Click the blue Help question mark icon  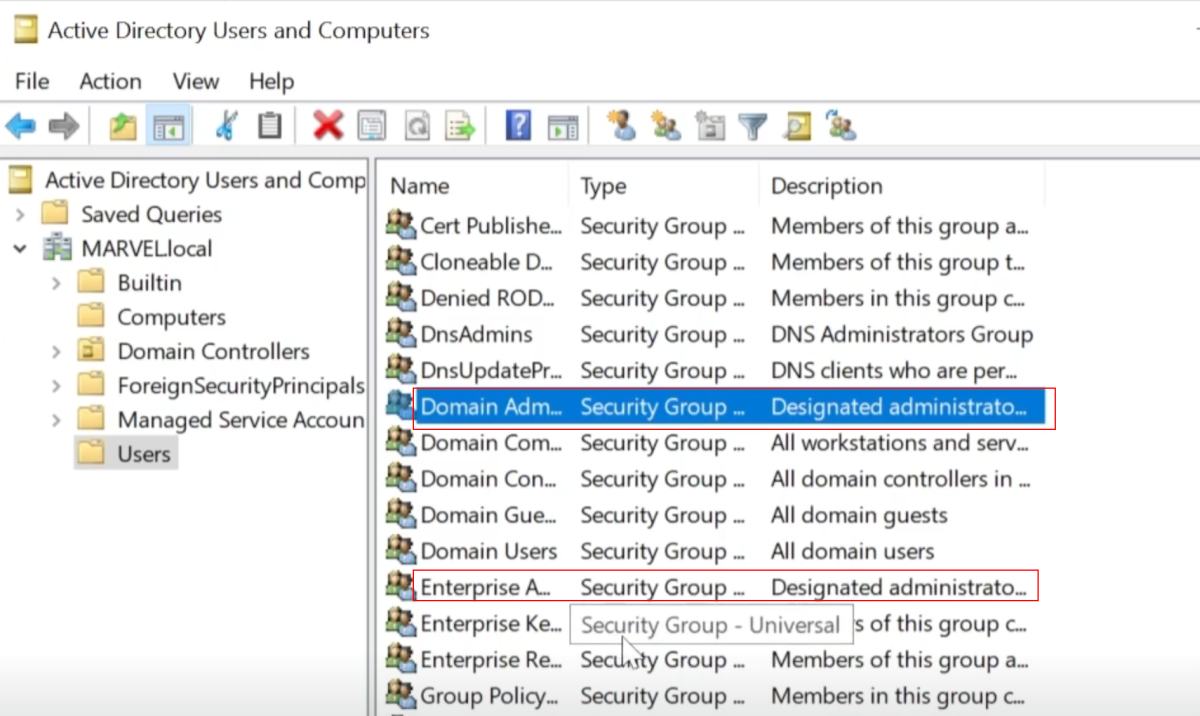coord(518,126)
